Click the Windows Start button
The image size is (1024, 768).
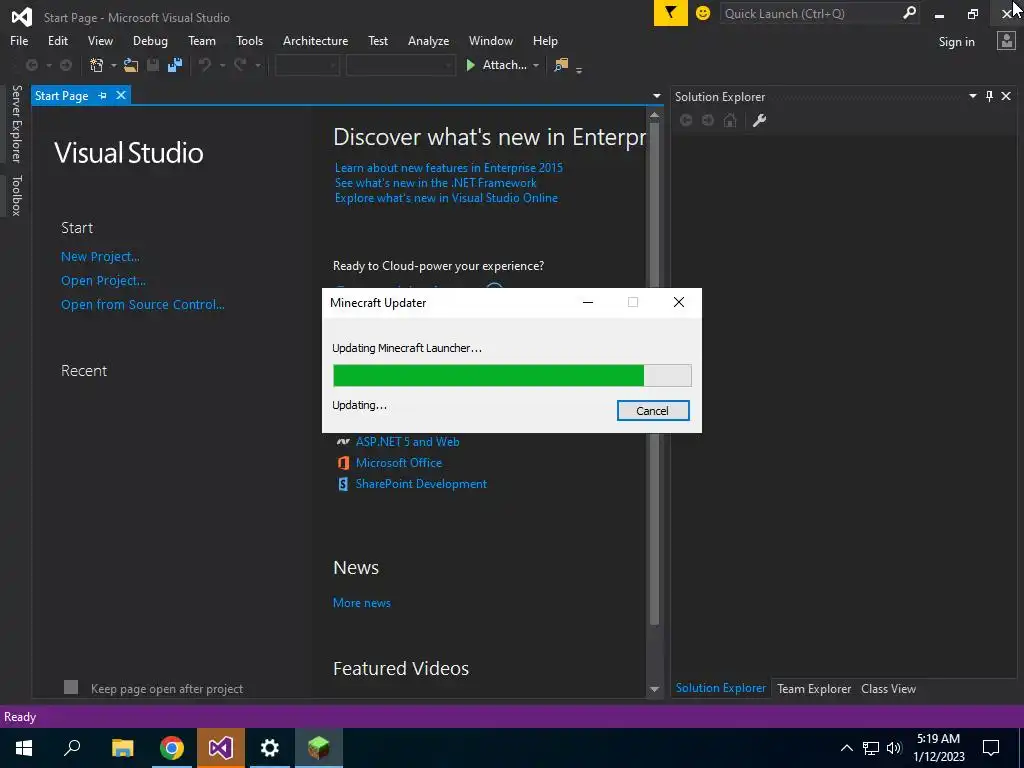(24, 748)
